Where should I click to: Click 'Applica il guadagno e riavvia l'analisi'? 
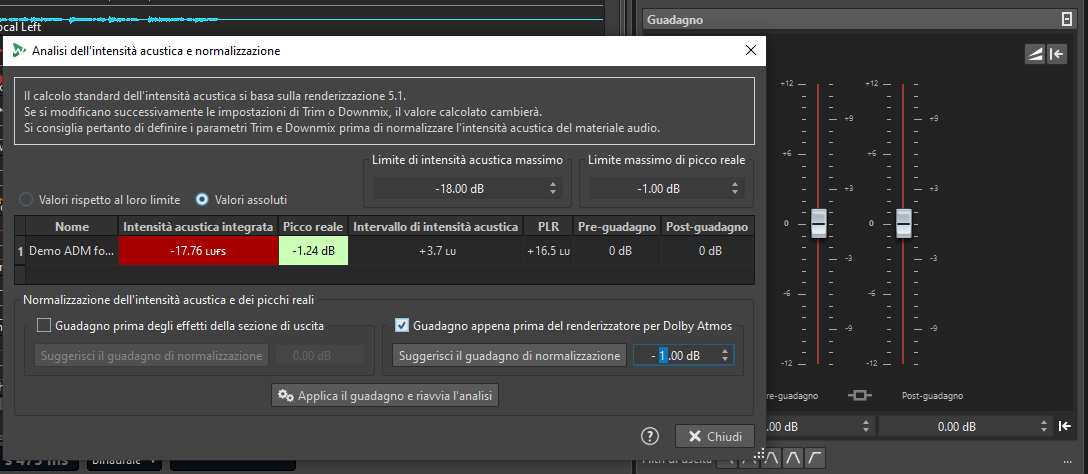385,396
